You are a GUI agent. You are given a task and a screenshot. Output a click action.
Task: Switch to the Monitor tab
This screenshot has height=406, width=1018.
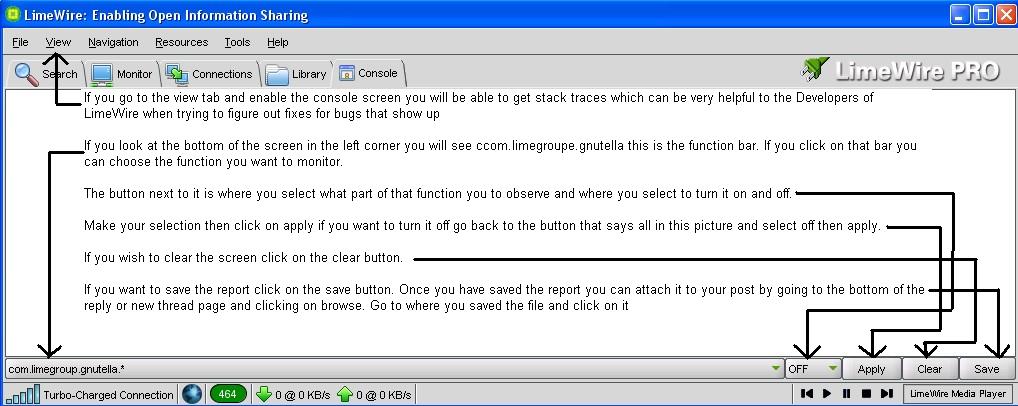[x=122, y=73]
